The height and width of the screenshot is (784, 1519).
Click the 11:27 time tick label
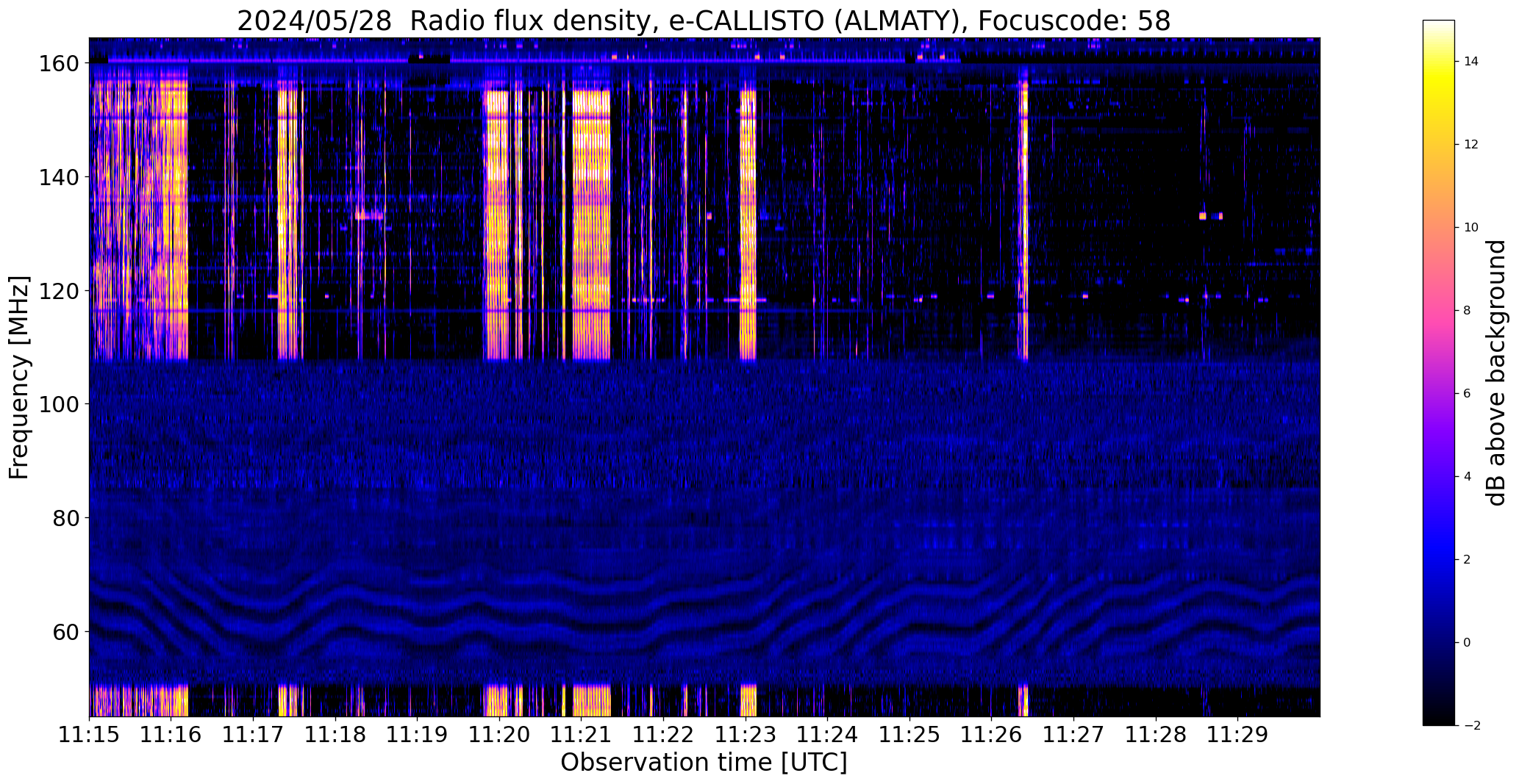click(x=1073, y=734)
